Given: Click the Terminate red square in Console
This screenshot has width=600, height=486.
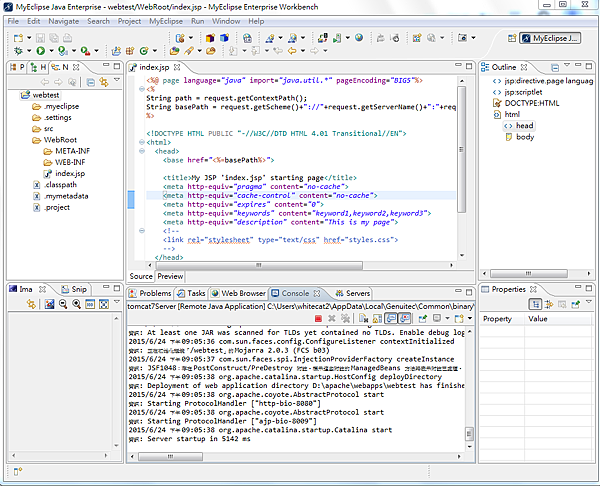Looking at the screenshot, I should pos(318,318).
